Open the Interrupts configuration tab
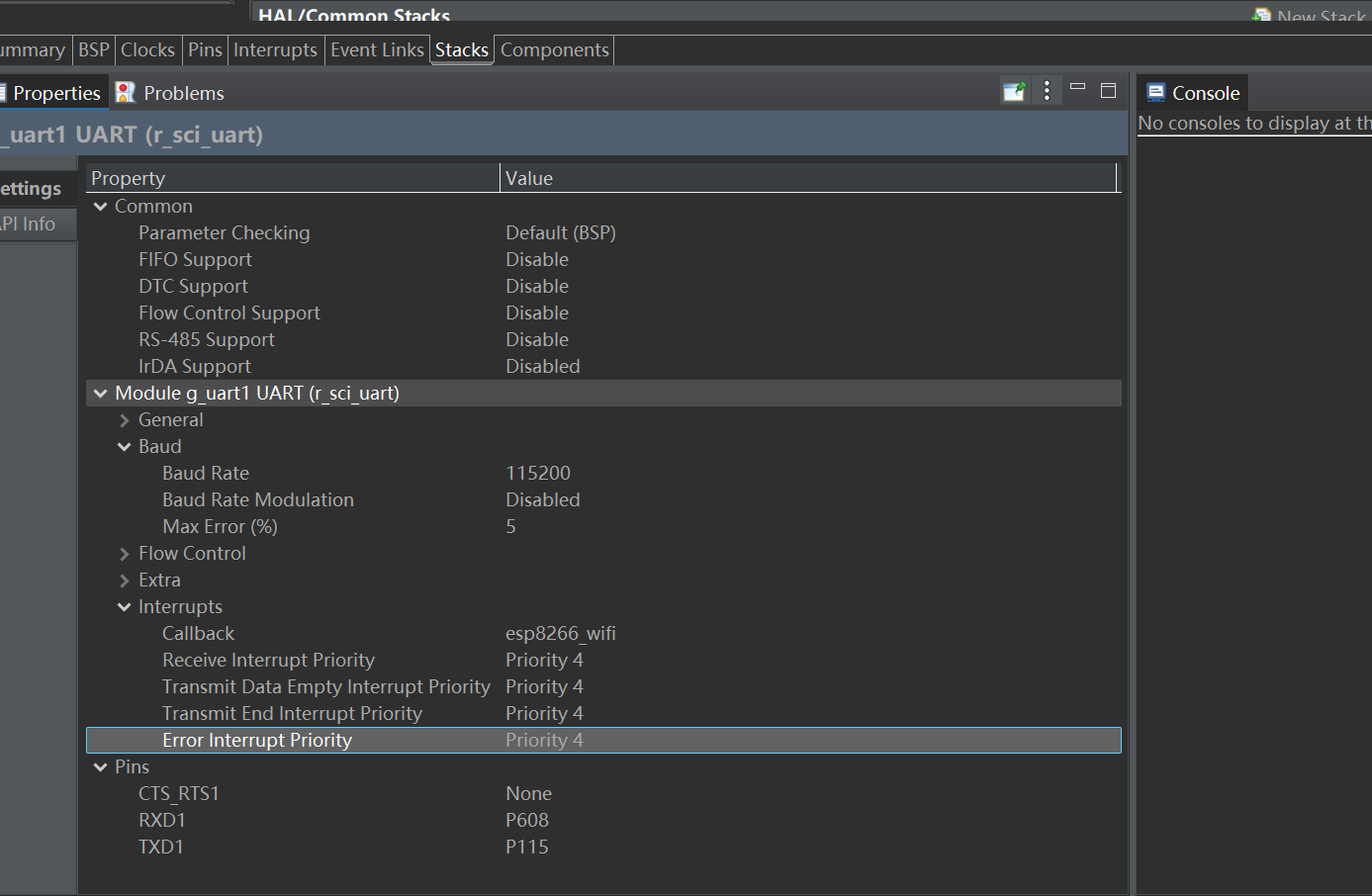Image resolution: width=1372 pixels, height=896 pixels. coord(275,50)
